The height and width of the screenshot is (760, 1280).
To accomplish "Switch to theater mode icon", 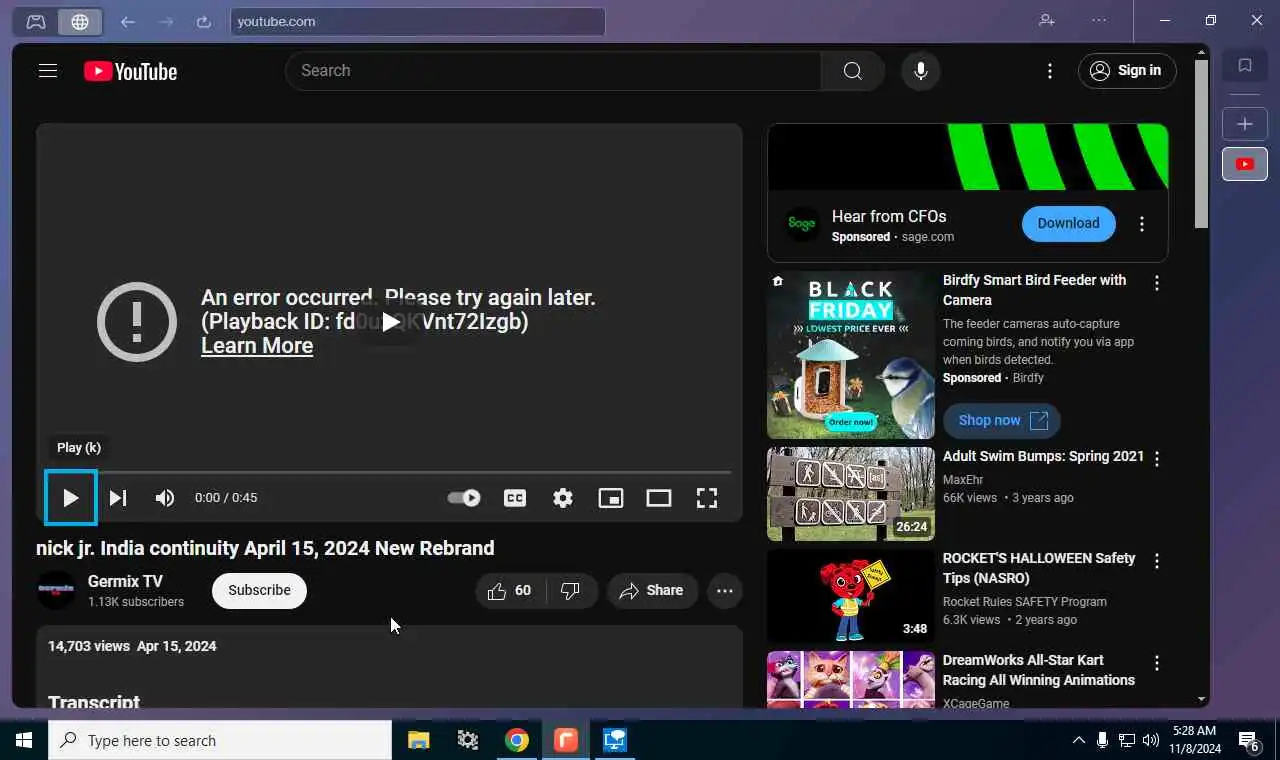I will click(x=659, y=497).
